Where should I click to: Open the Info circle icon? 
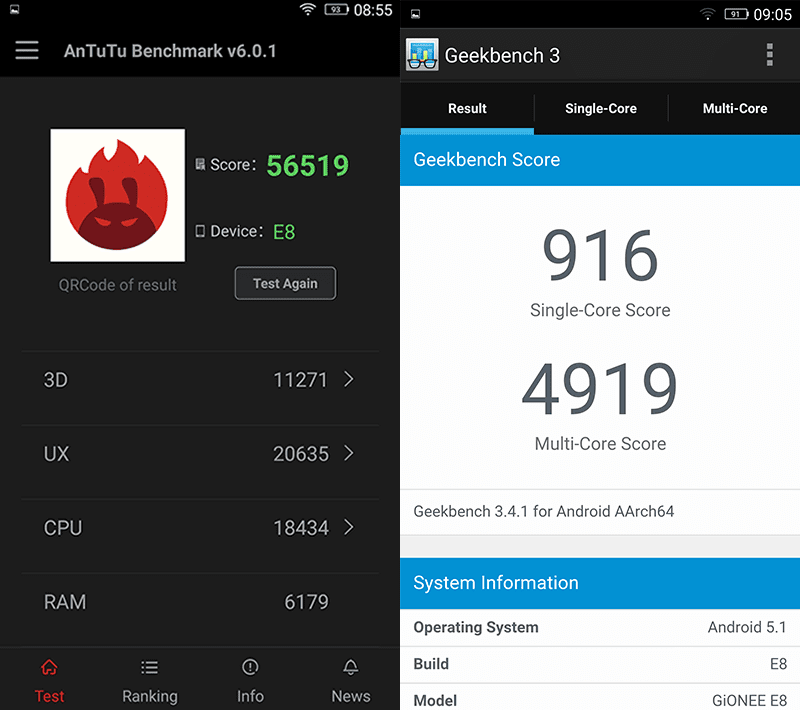pos(250,667)
